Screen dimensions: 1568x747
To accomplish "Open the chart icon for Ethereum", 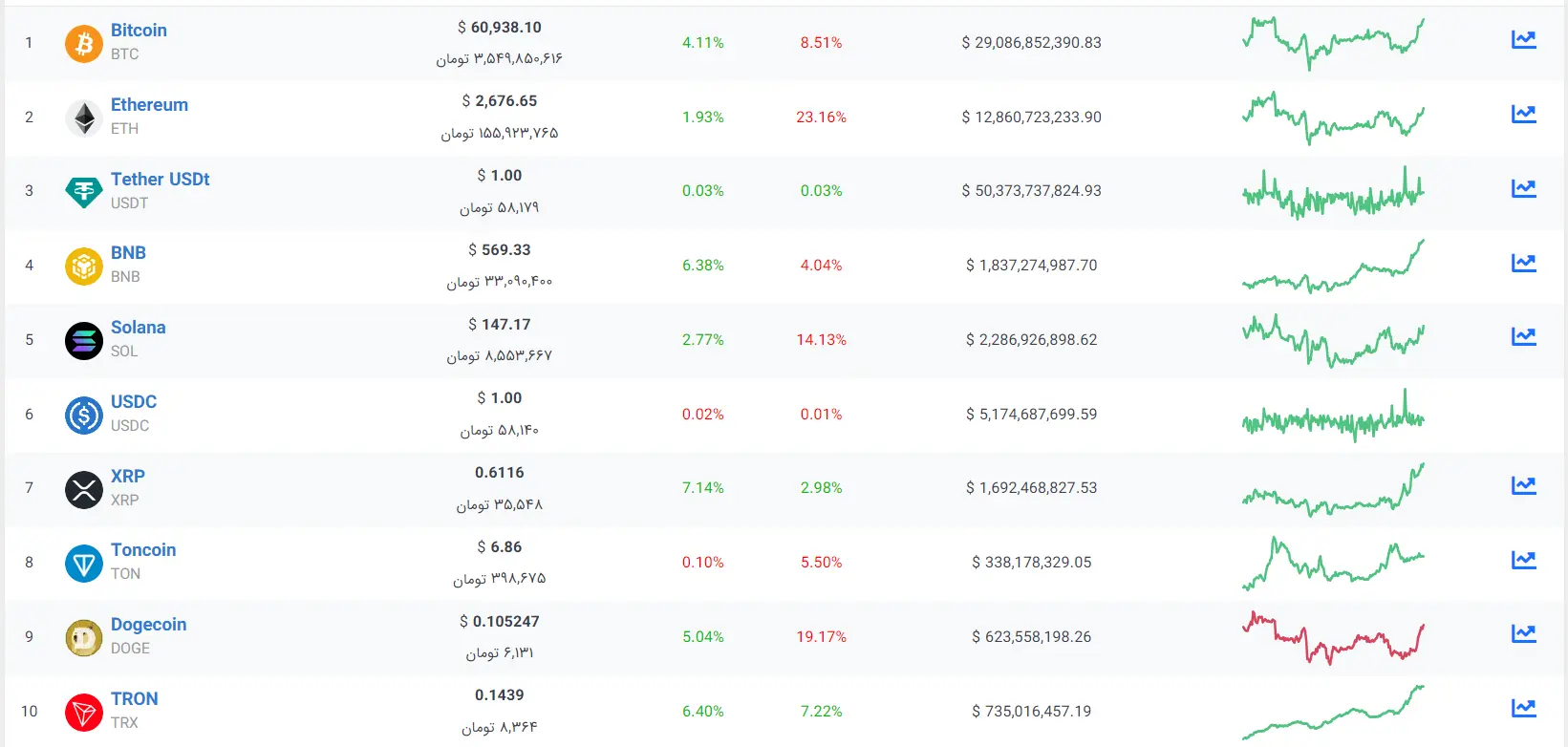I will tap(1524, 114).
